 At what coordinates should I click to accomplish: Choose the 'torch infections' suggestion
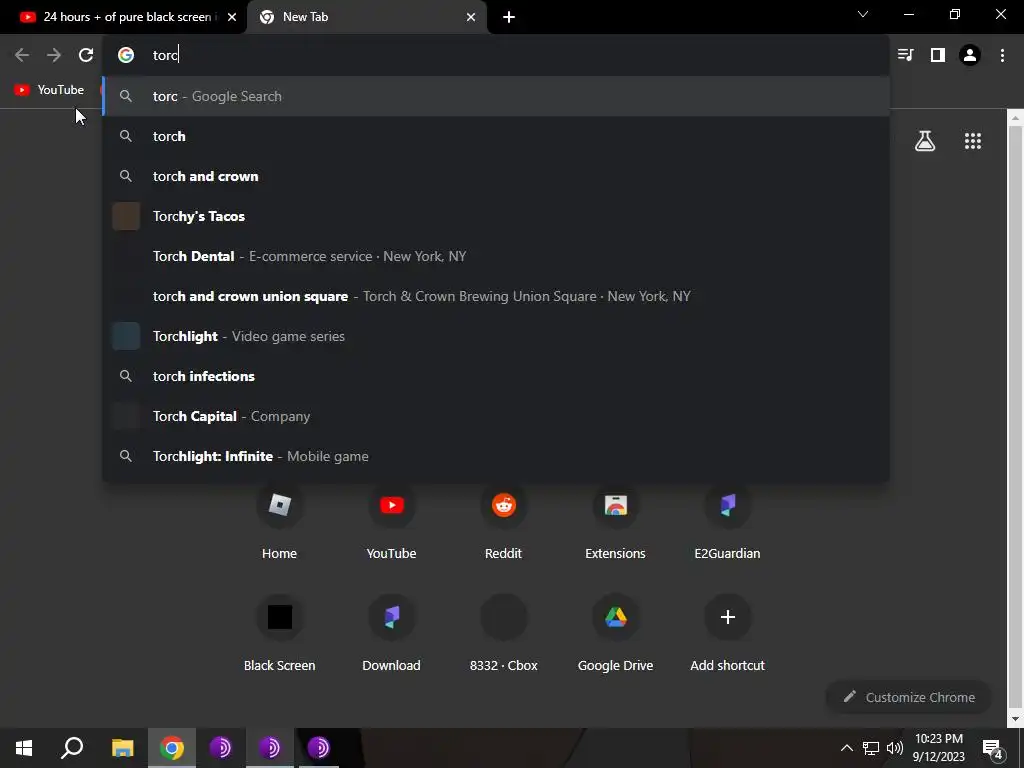tap(496, 376)
